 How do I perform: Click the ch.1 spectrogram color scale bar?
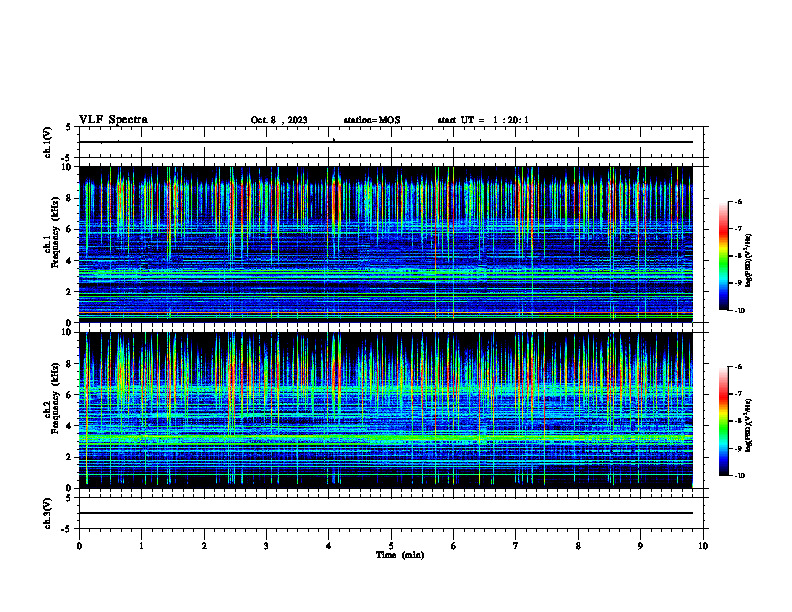tap(723, 256)
